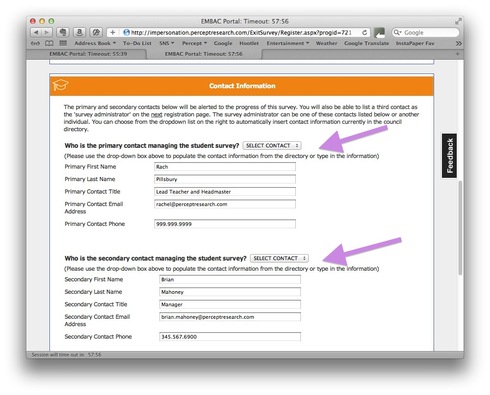Open Weather bookmark

326,43
